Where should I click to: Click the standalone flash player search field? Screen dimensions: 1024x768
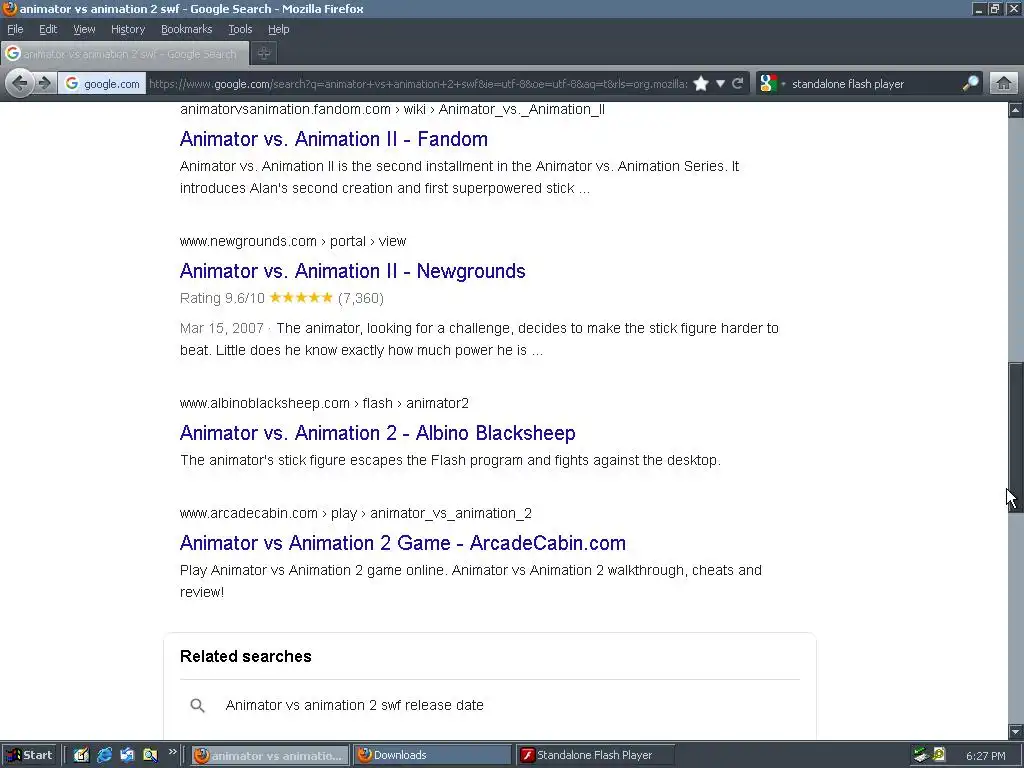click(872, 84)
